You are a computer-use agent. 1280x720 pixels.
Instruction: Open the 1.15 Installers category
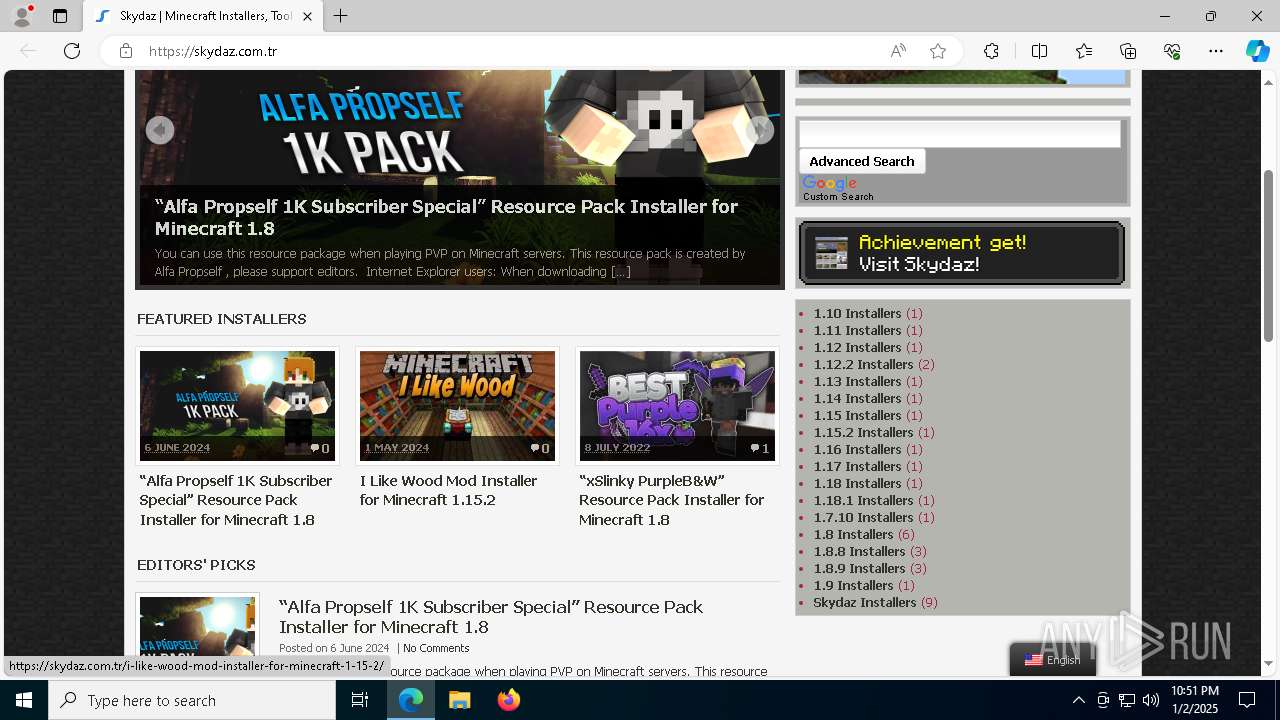pos(857,415)
